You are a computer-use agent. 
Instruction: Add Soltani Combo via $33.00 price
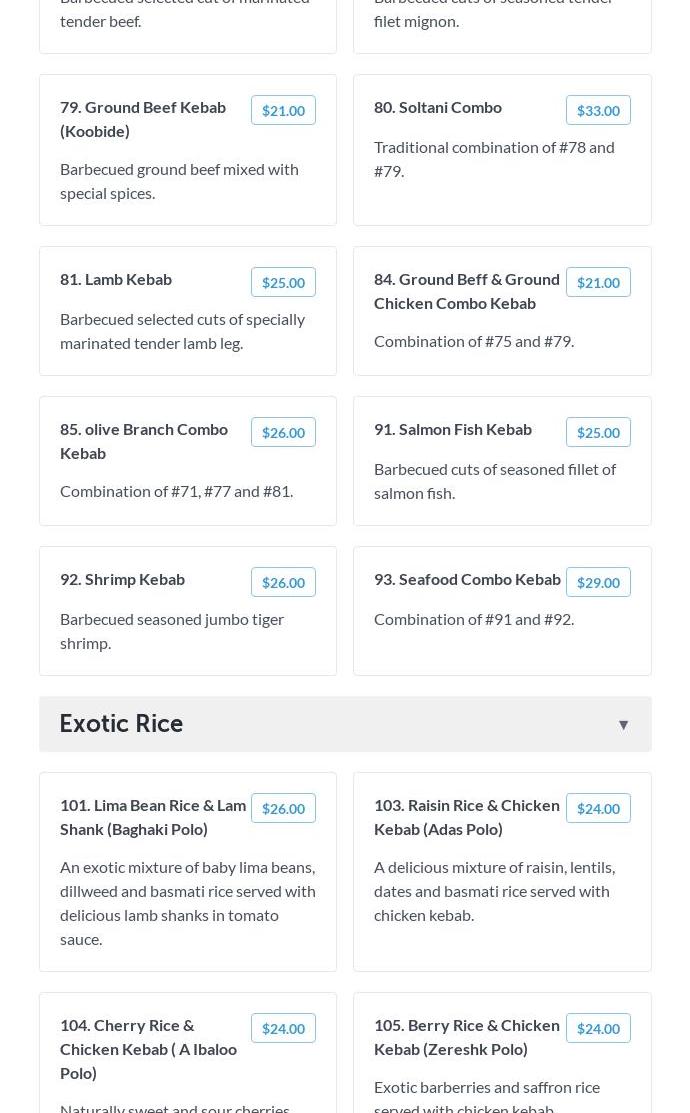(598, 111)
